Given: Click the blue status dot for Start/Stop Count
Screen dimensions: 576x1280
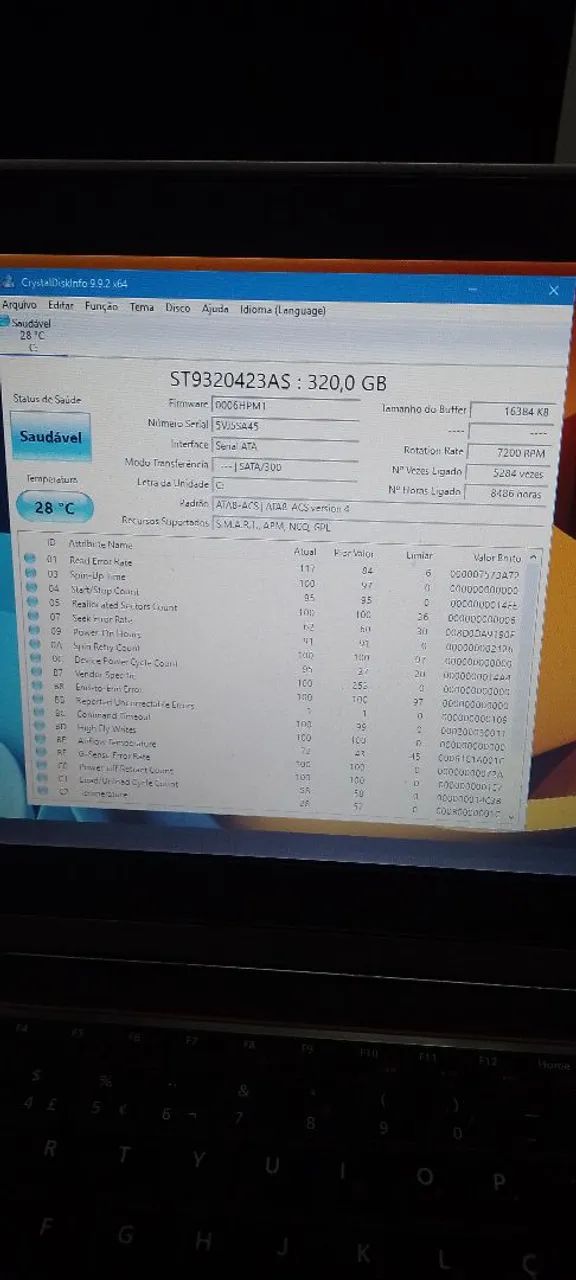Looking at the screenshot, I should (30, 587).
